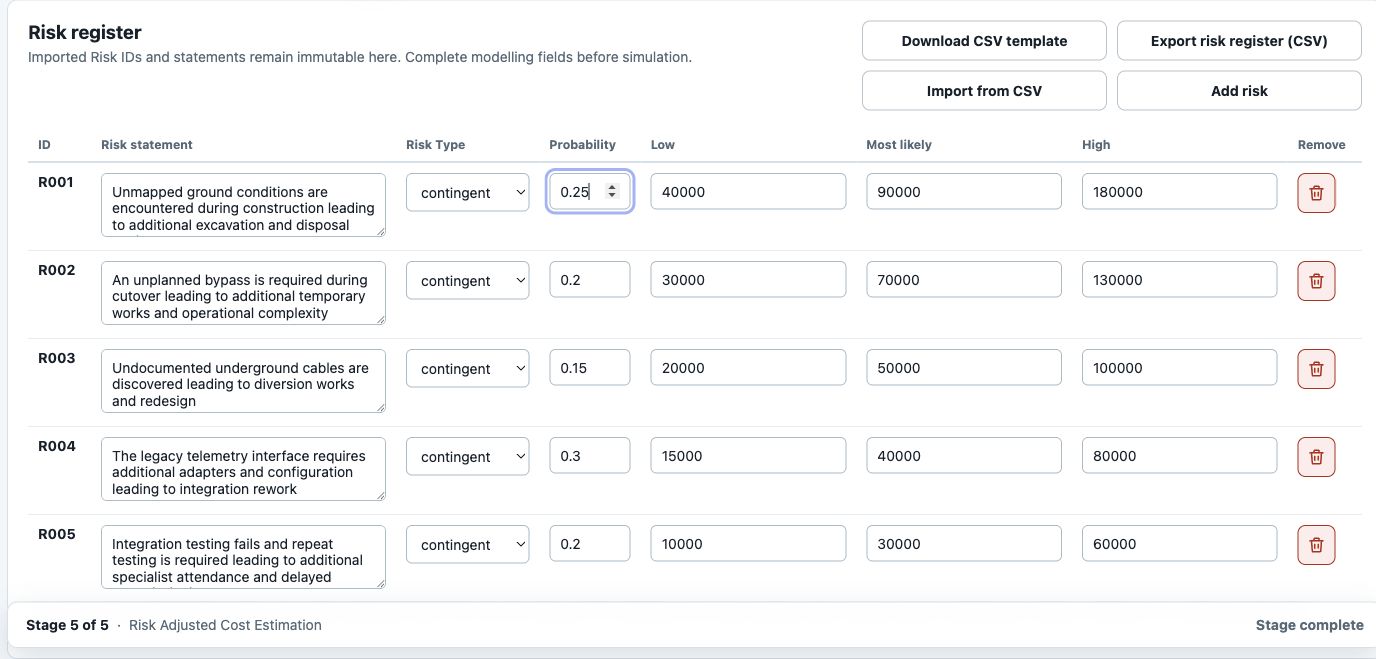
Task: Click R003 Most likely field 50000
Action: pos(964,368)
